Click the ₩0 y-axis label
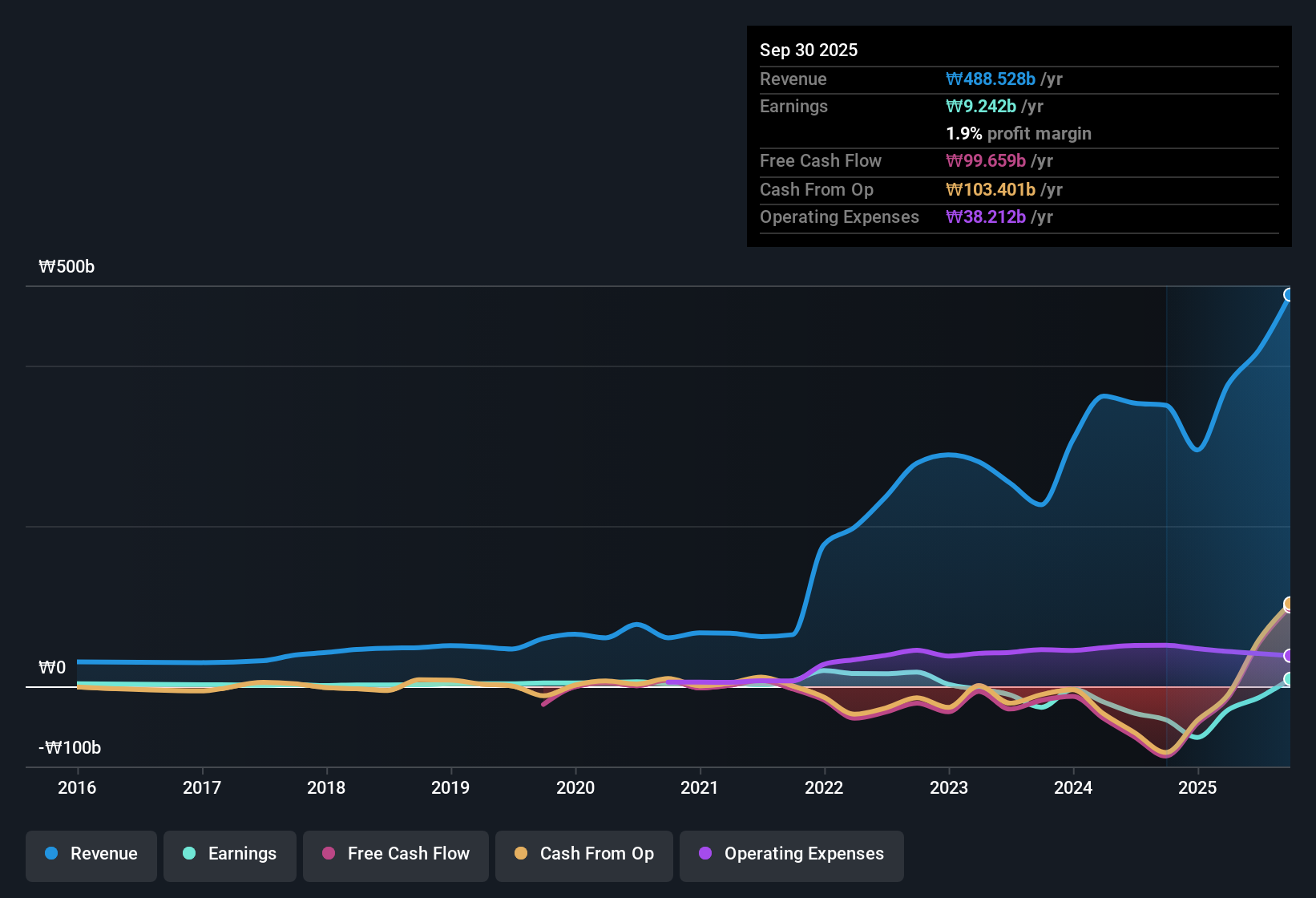This screenshot has height=898, width=1316. tap(52, 668)
